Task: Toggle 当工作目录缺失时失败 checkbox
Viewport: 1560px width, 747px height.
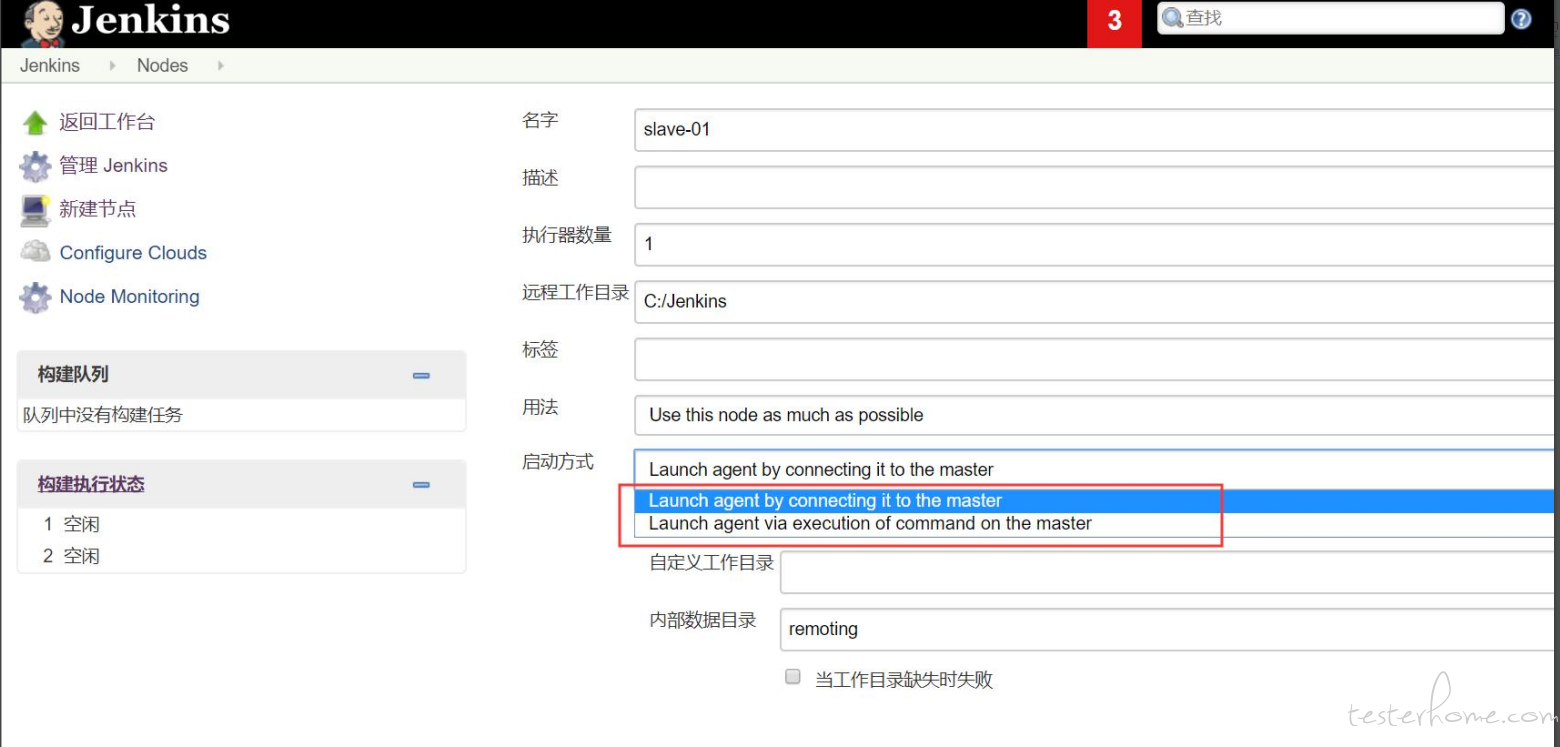Action: 793,677
